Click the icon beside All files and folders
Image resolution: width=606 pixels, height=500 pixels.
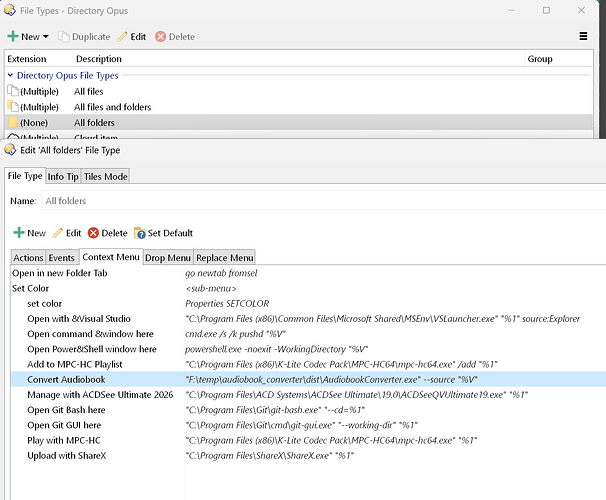tap(13, 107)
